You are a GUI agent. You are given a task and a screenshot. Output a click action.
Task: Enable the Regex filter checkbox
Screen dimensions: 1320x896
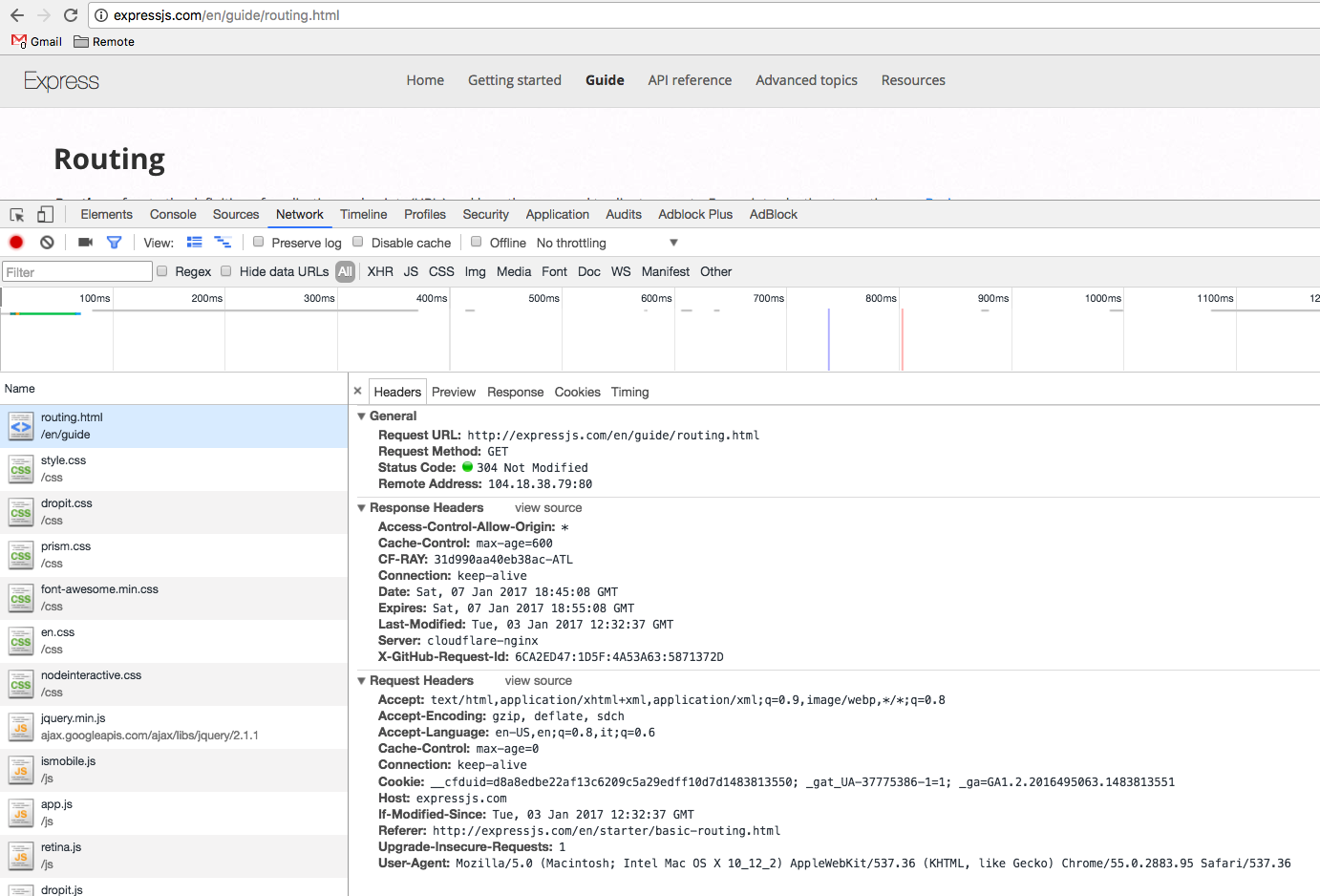point(162,271)
